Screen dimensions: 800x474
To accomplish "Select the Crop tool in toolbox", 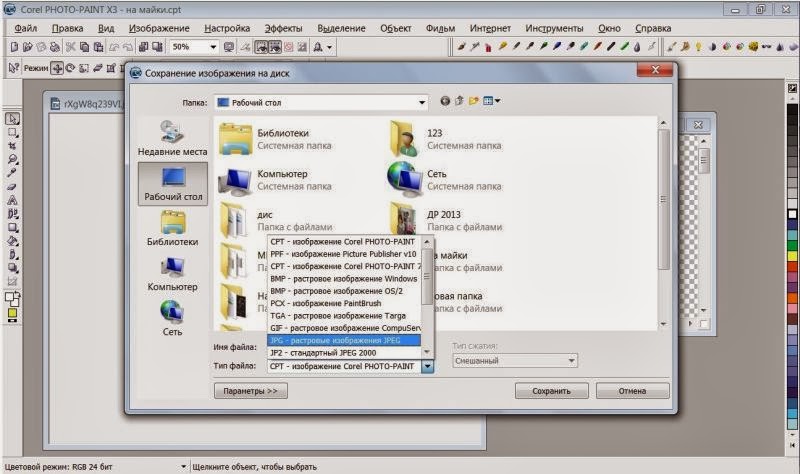I will pyautogui.click(x=13, y=146).
